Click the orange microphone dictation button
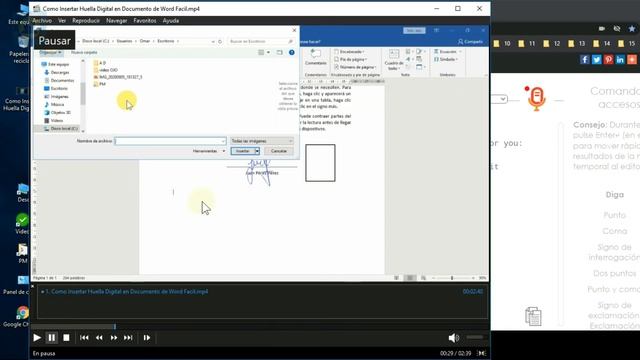Image resolution: width=640 pixels, height=360 pixels. [536, 99]
